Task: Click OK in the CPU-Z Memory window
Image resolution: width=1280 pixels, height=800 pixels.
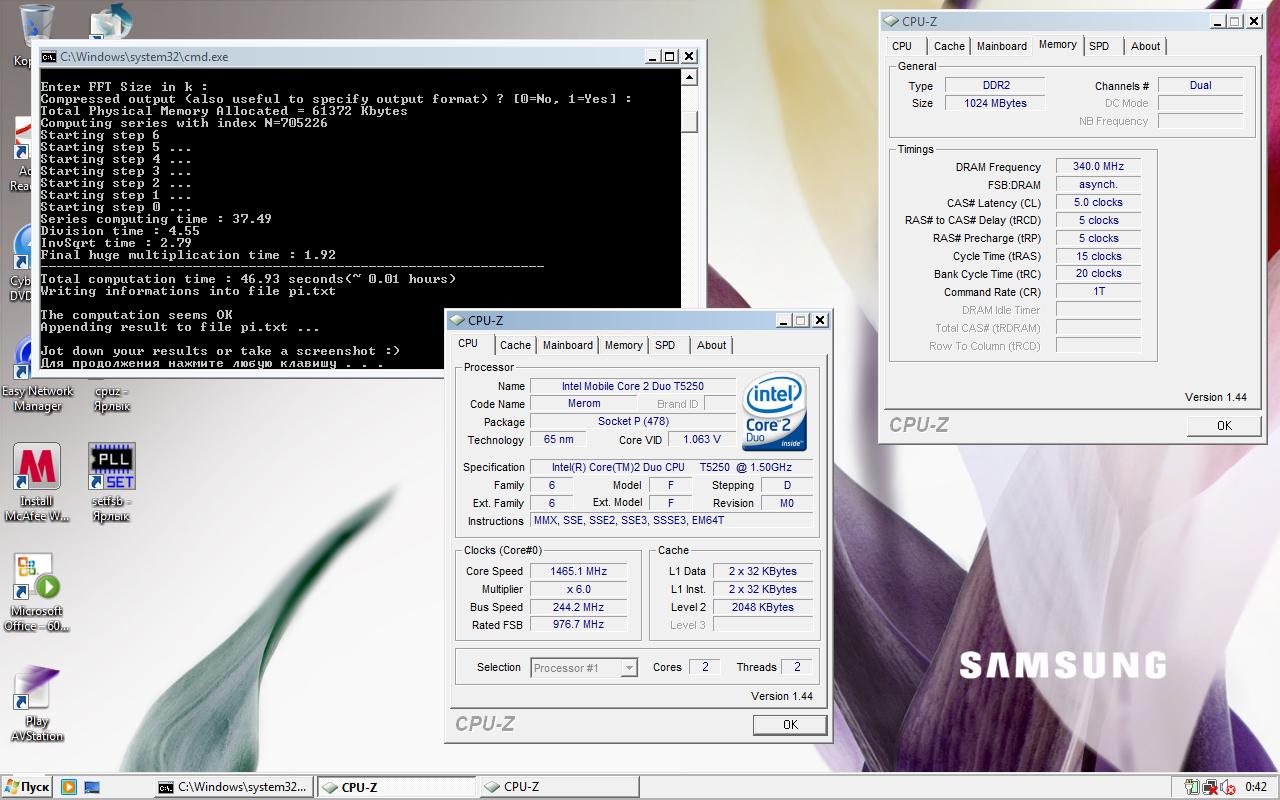Action: [x=1224, y=426]
